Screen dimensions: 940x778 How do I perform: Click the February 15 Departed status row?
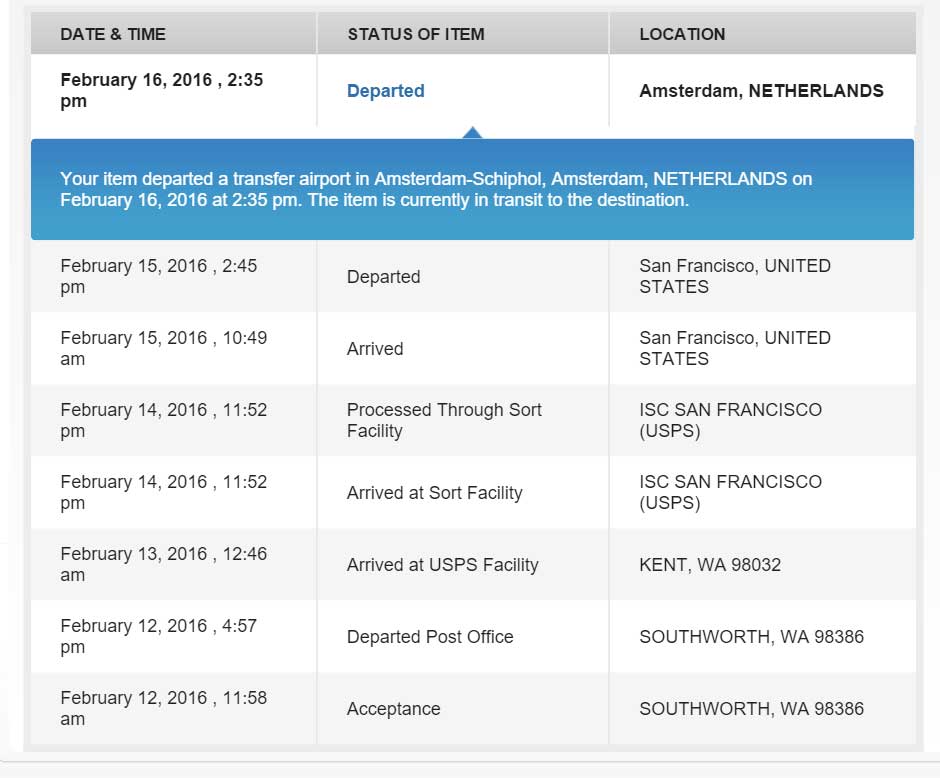[383, 277]
